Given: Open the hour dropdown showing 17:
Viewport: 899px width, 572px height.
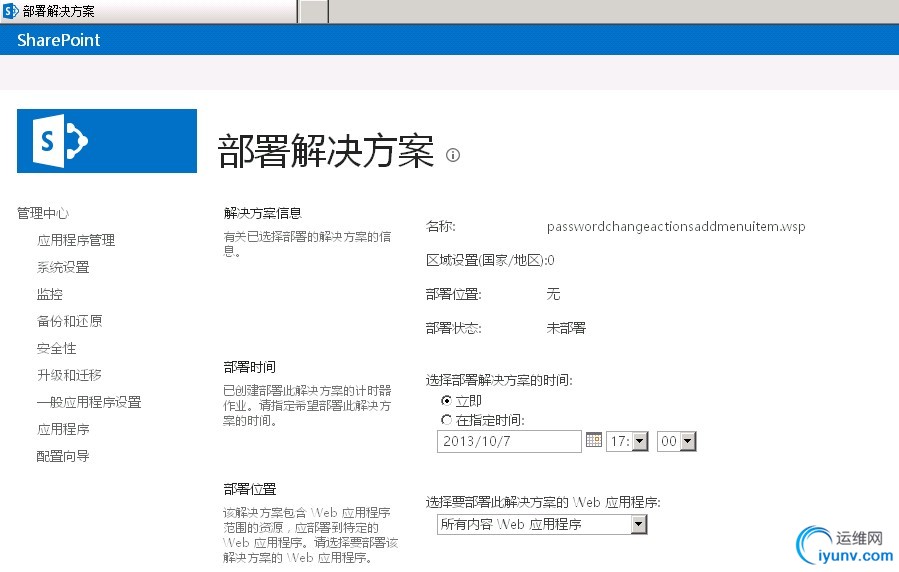Looking at the screenshot, I should (628, 441).
